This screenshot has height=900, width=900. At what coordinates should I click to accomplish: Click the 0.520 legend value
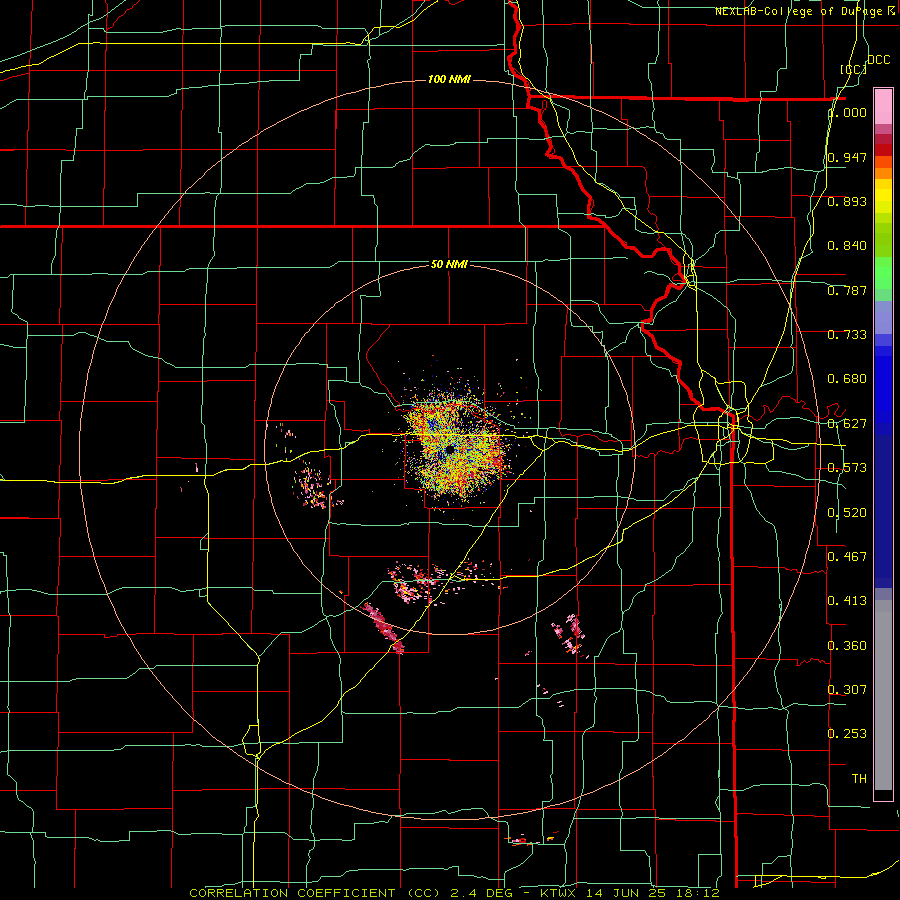tap(847, 513)
